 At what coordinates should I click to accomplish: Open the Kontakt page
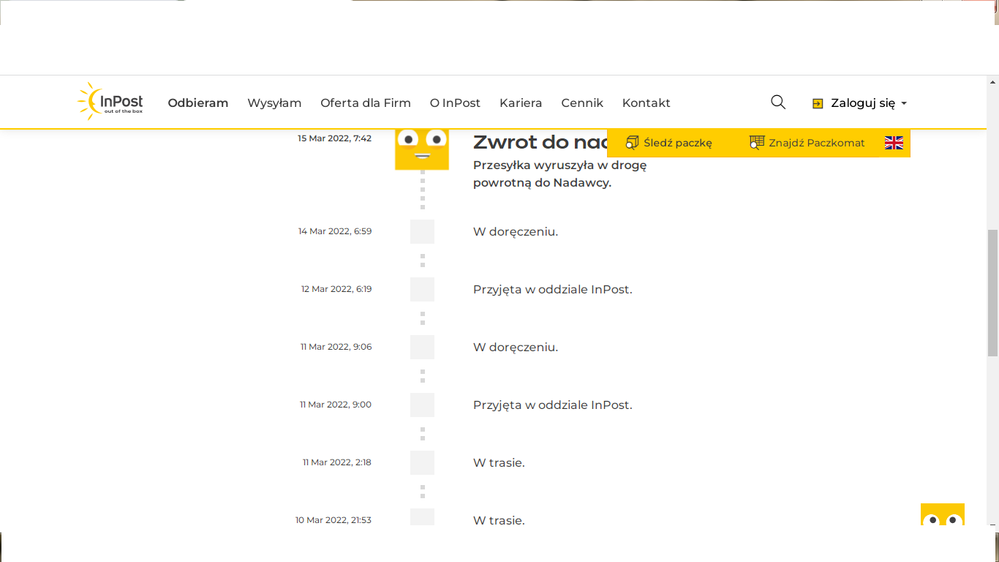click(x=646, y=103)
